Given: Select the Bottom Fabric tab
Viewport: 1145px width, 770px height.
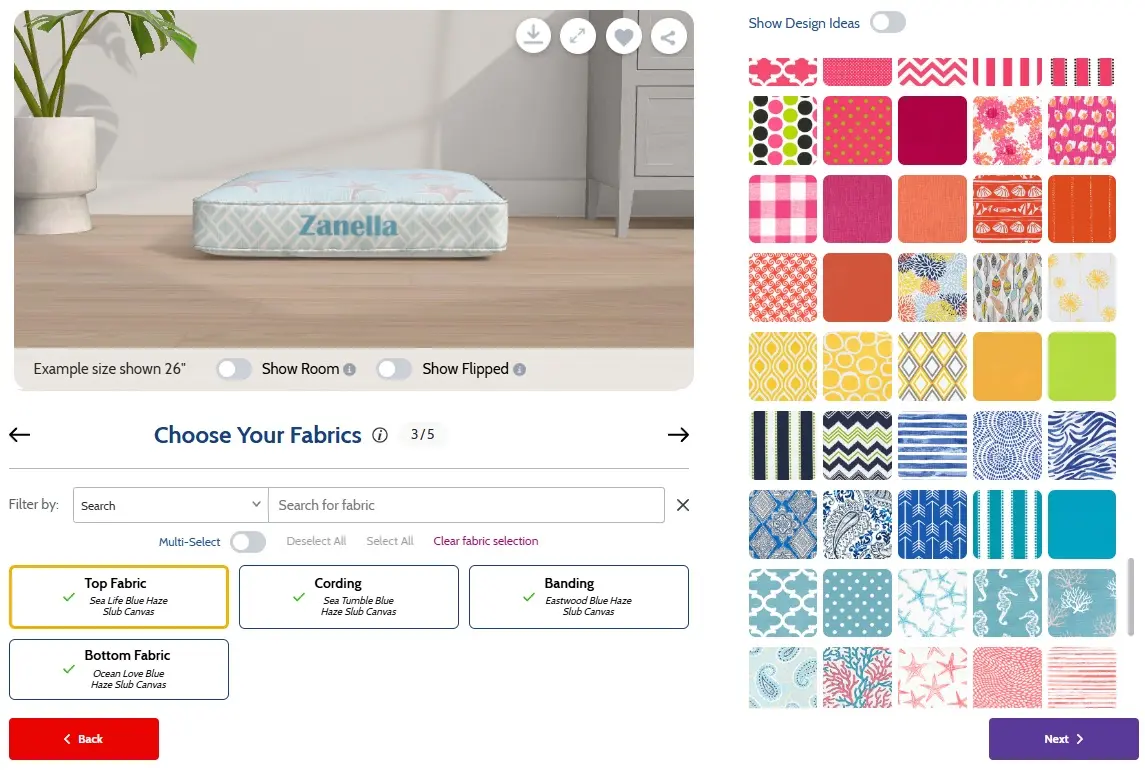Looking at the screenshot, I should (119, 669).
